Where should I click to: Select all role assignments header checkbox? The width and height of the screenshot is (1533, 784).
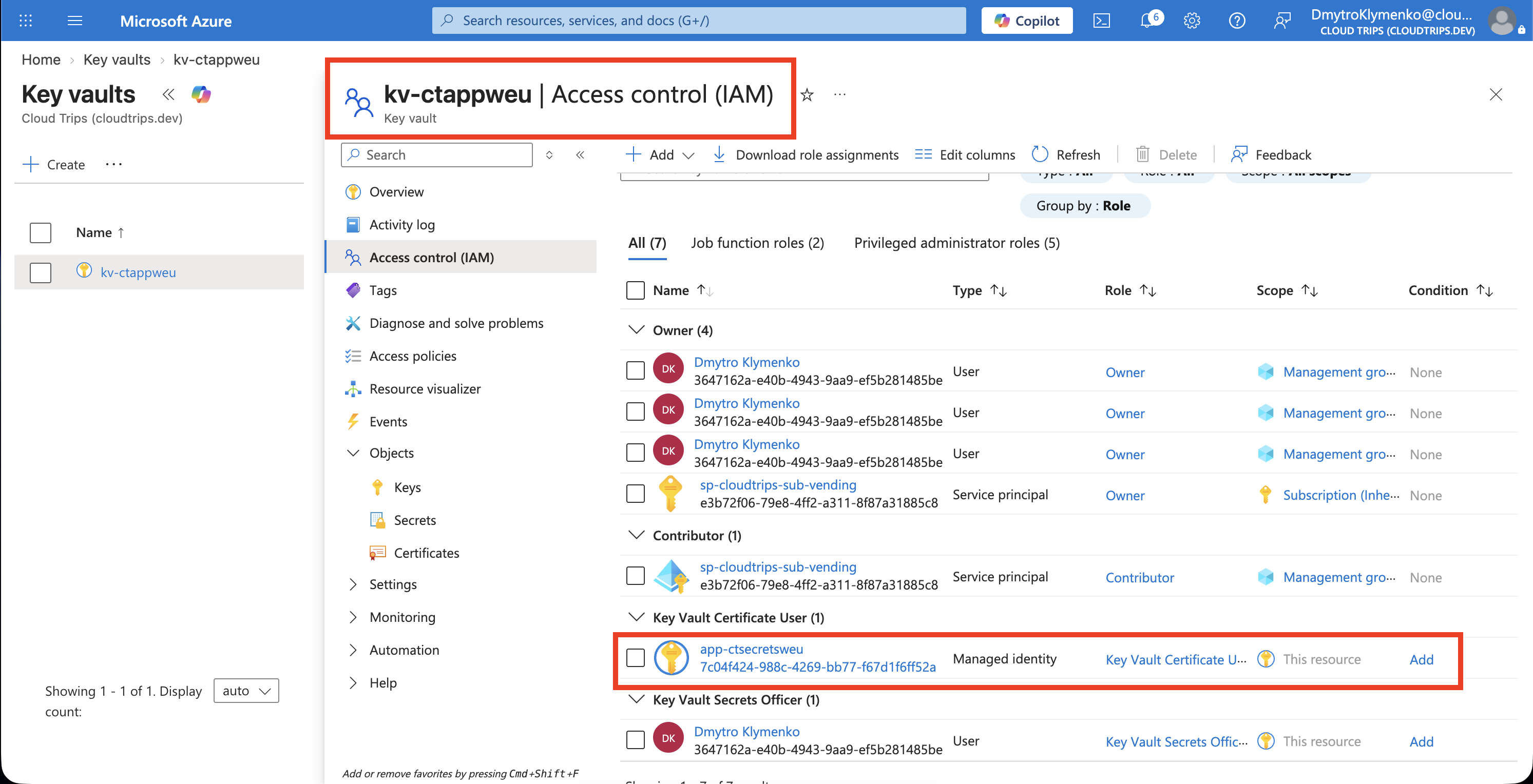click(636, 290)
